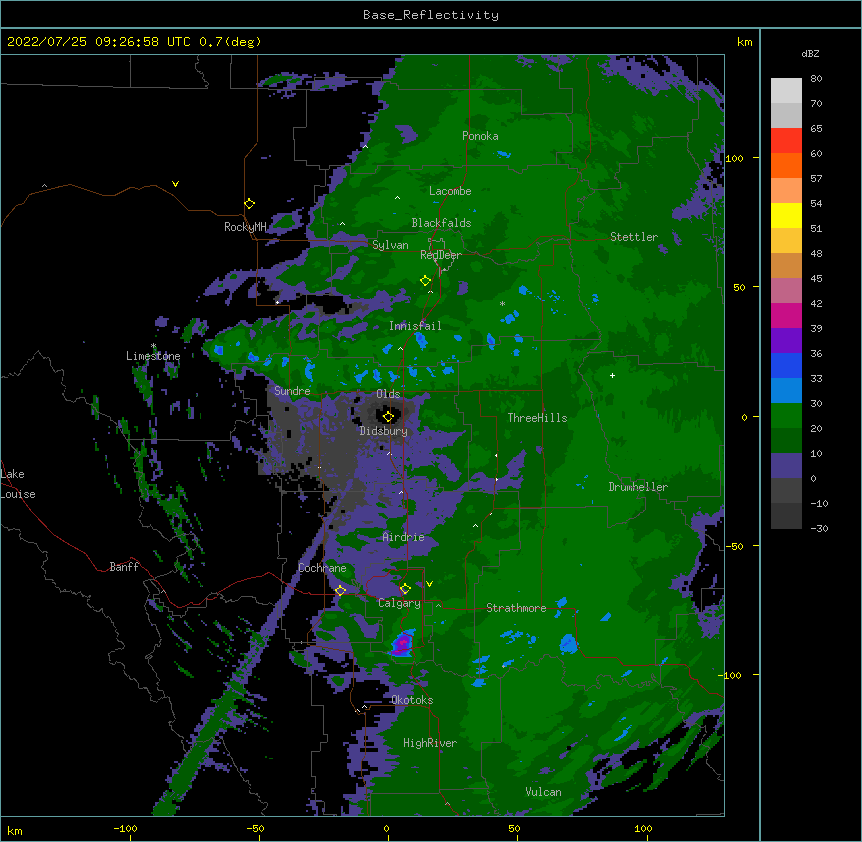Viewport: 862px width, 842px height.
Task: Click the Lake Louise label
Action: coord(17,484)
